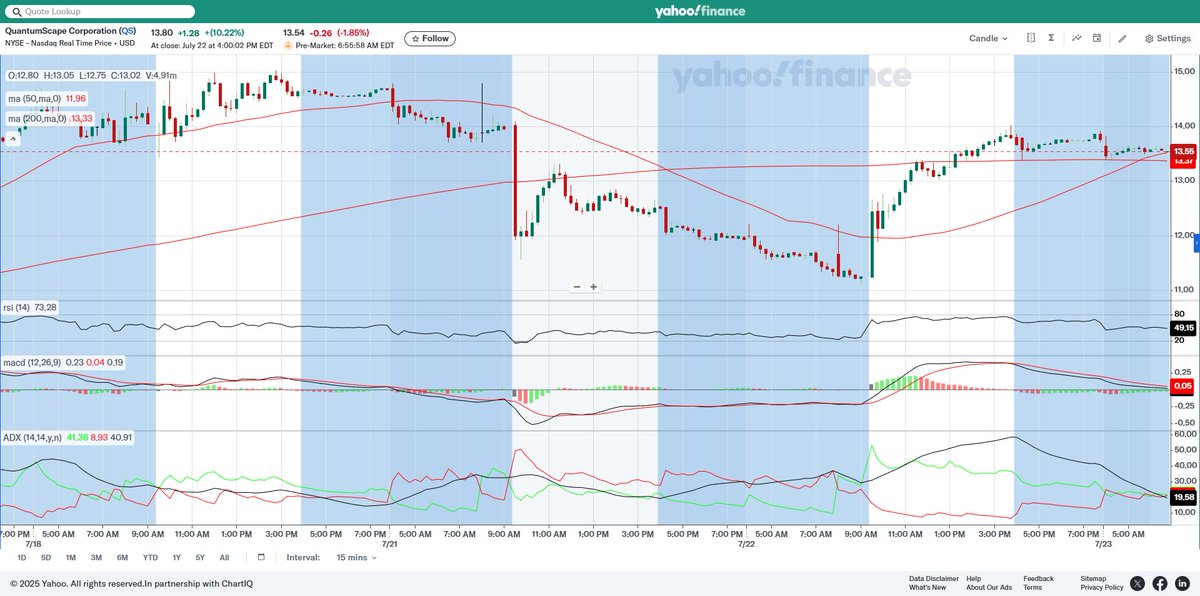Image resolution: width=1200 pixels, height=596 pixels.
Task: Zoom in with the chart plus button
Action: (593, 287)
